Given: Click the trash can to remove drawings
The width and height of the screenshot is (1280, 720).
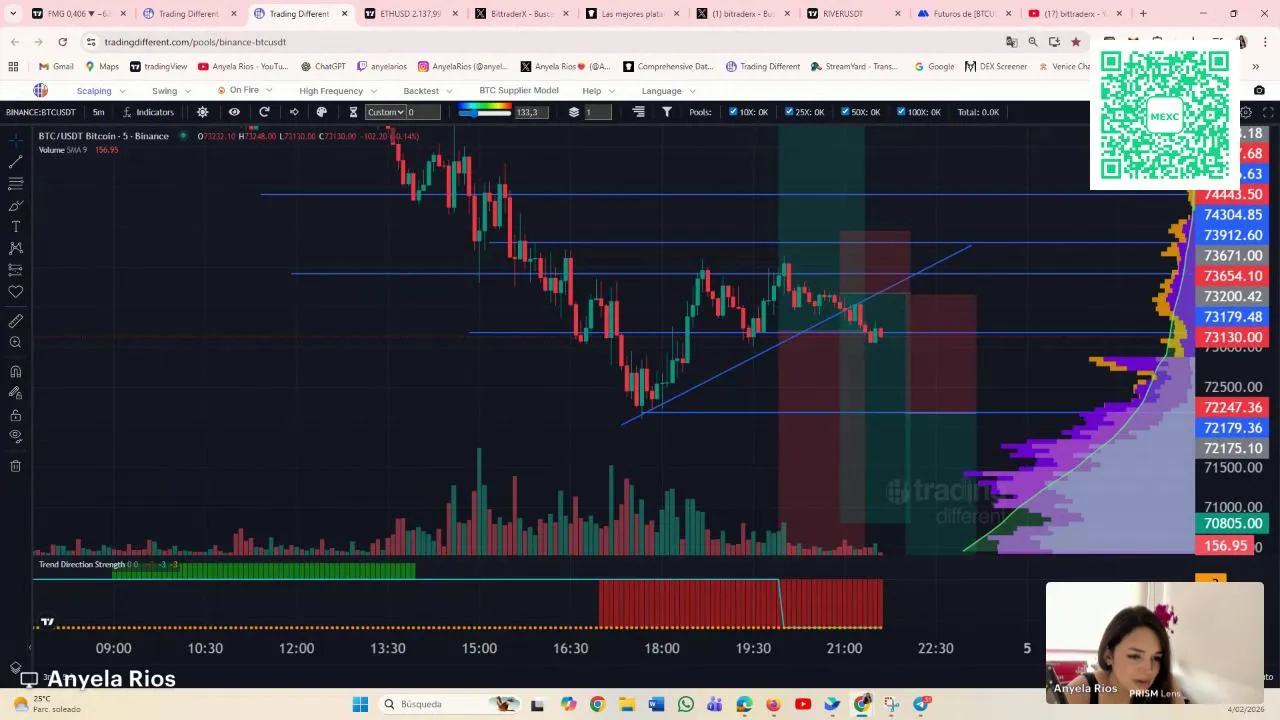Looking at the screenshot, I should (15, 466).
